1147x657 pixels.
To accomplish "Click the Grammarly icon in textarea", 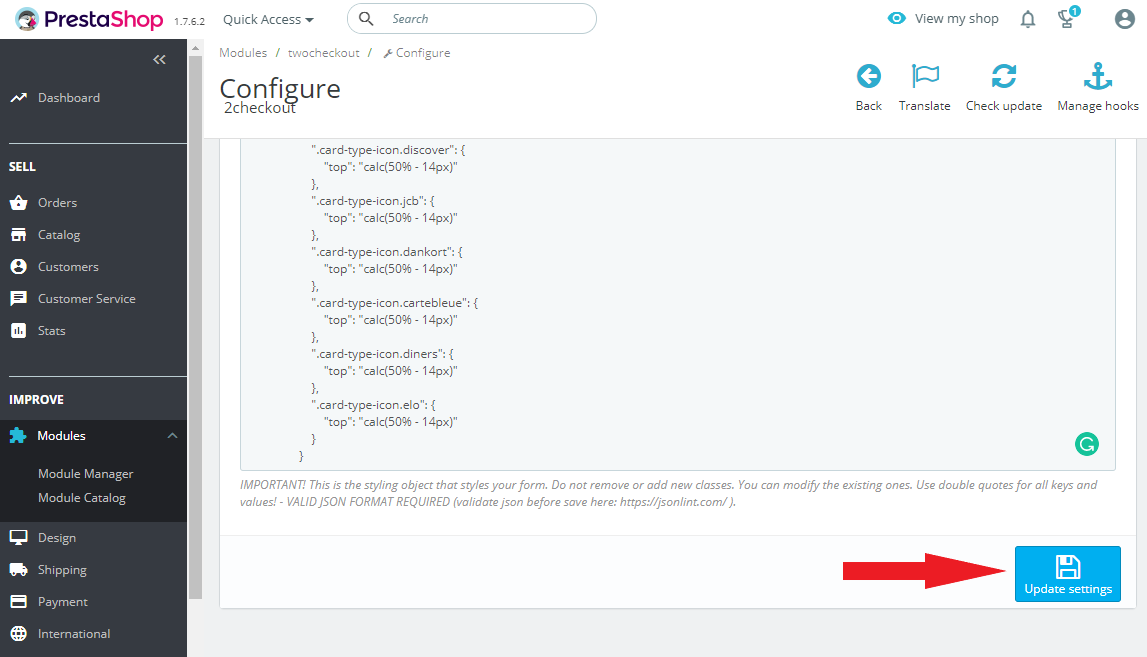I will pyautogui.click(x=1087, y=444).
